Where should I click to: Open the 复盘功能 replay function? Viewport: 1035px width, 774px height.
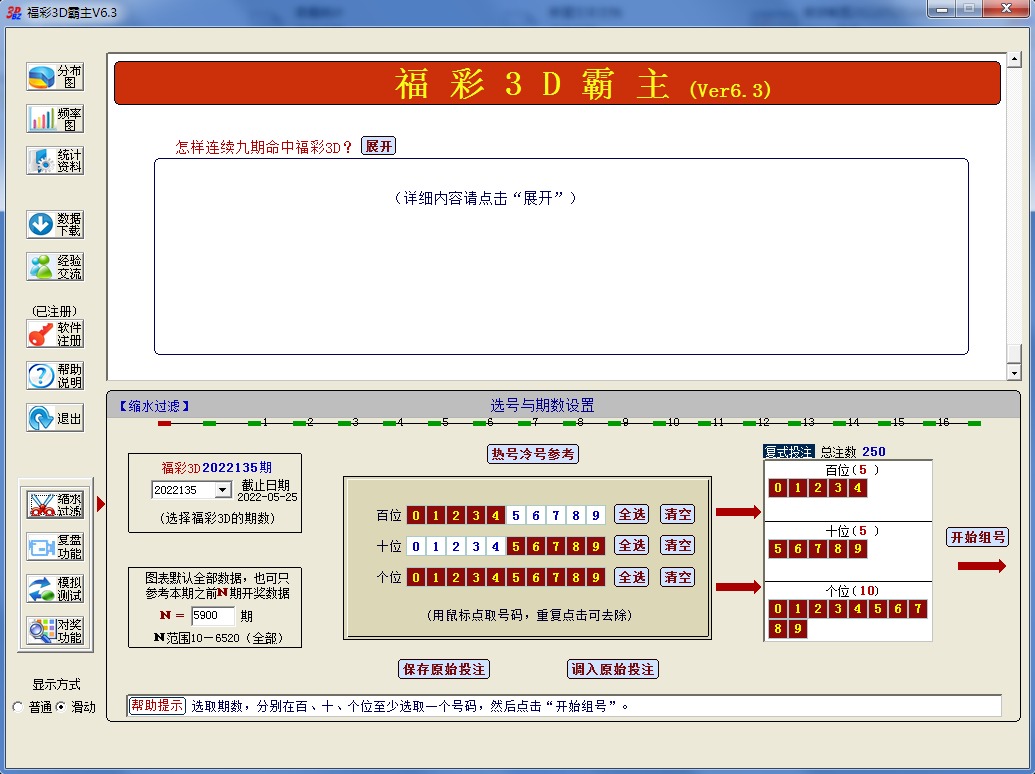55,547
